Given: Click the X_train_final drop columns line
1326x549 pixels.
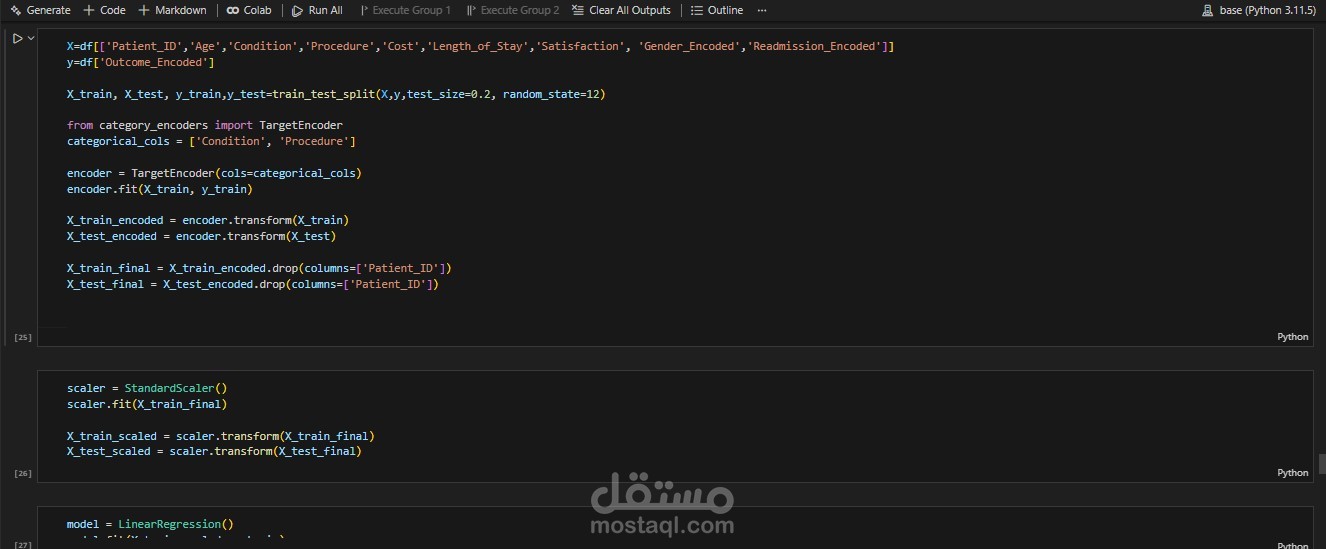Looking at the screenshot, I should (x=259, y=268).
